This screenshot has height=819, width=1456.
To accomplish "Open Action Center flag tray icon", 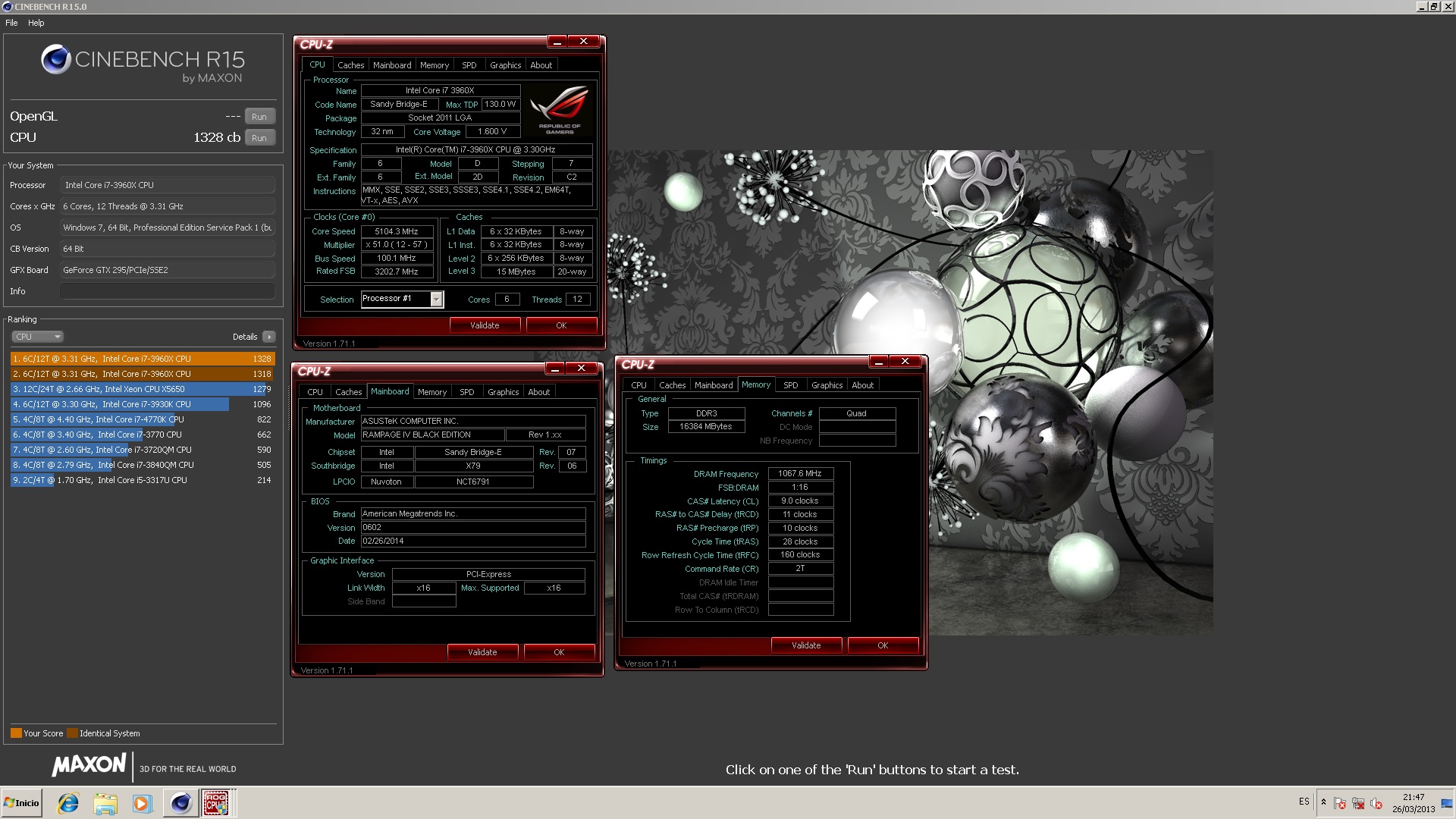I will [x=1340, y=804].
